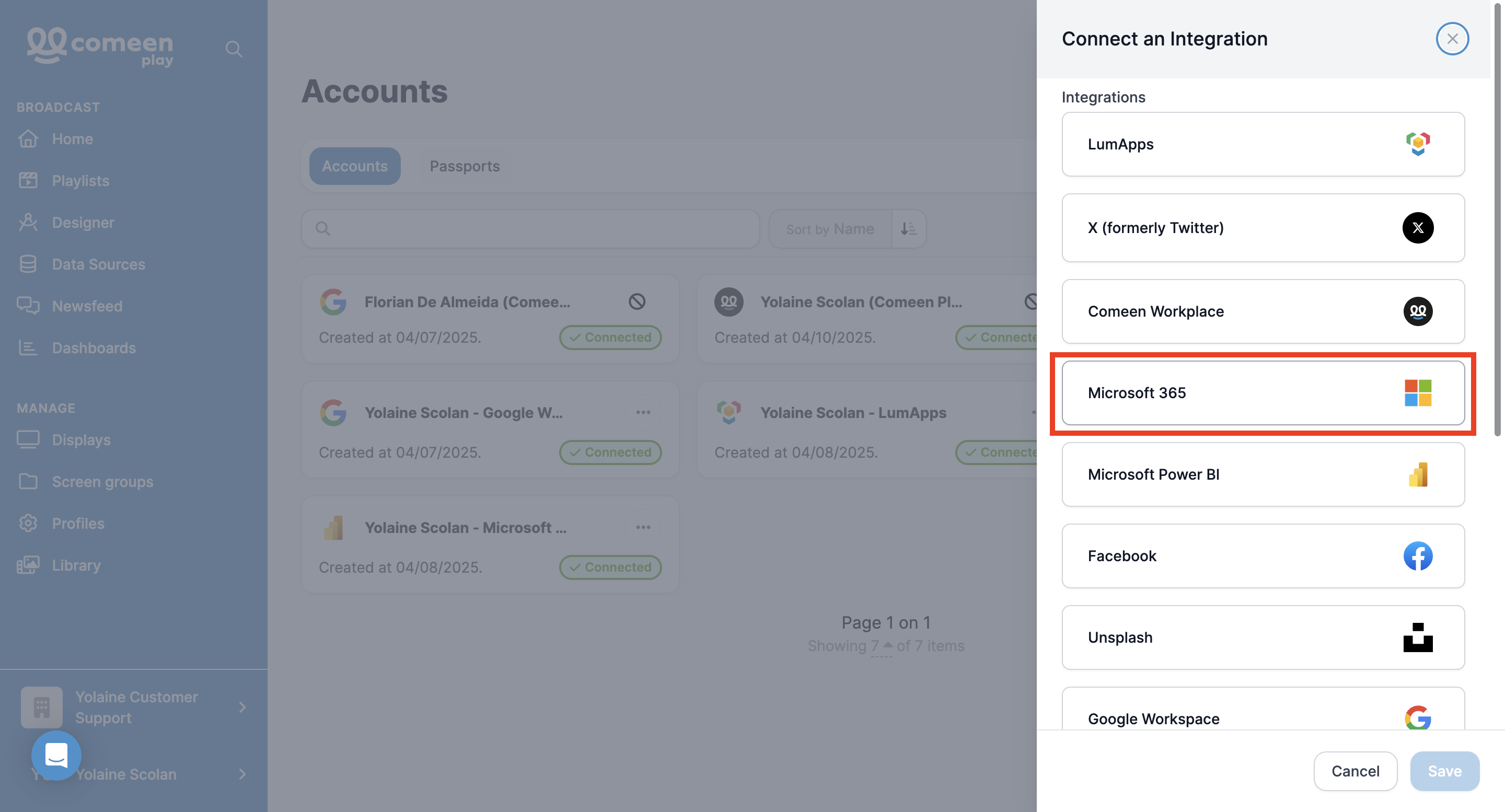Expand Yolaine Customer Support organization chevron
The width and height of the screenshot is (1505, 812).
coord(242,707)
